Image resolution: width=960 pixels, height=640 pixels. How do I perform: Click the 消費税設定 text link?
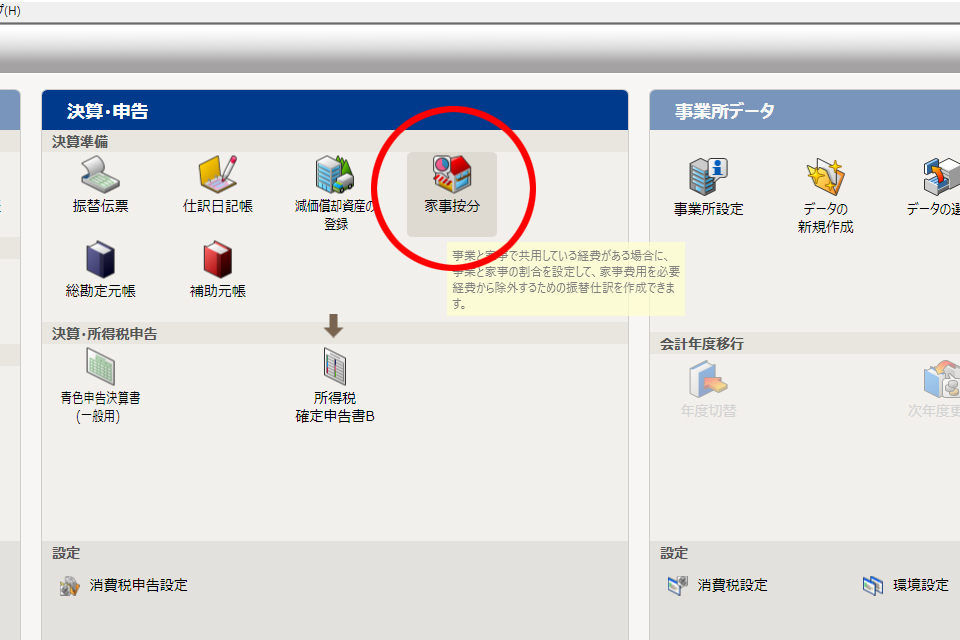pos(732,585)
